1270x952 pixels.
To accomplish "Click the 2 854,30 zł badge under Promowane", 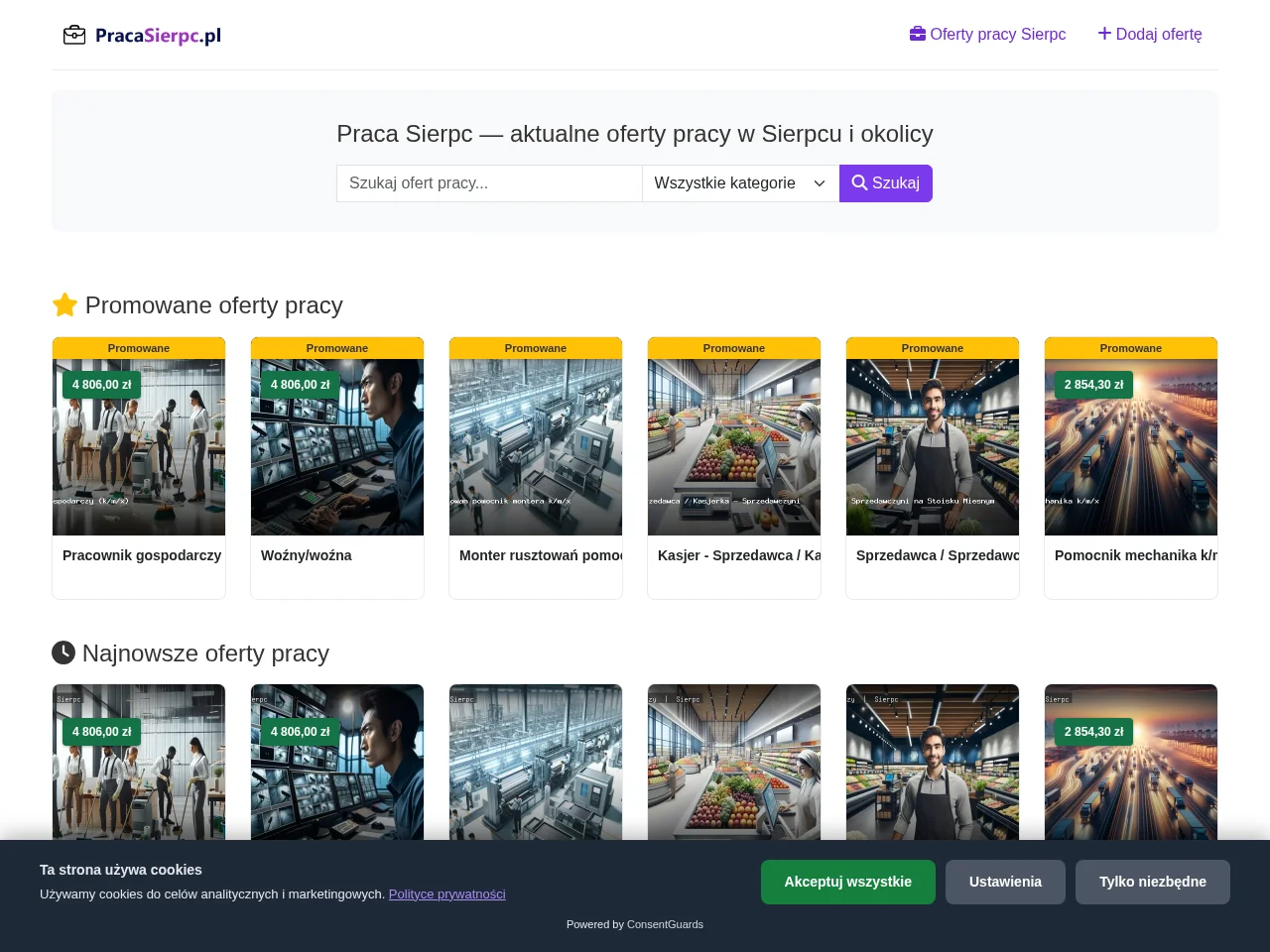I will click(x=1094, y=385).
